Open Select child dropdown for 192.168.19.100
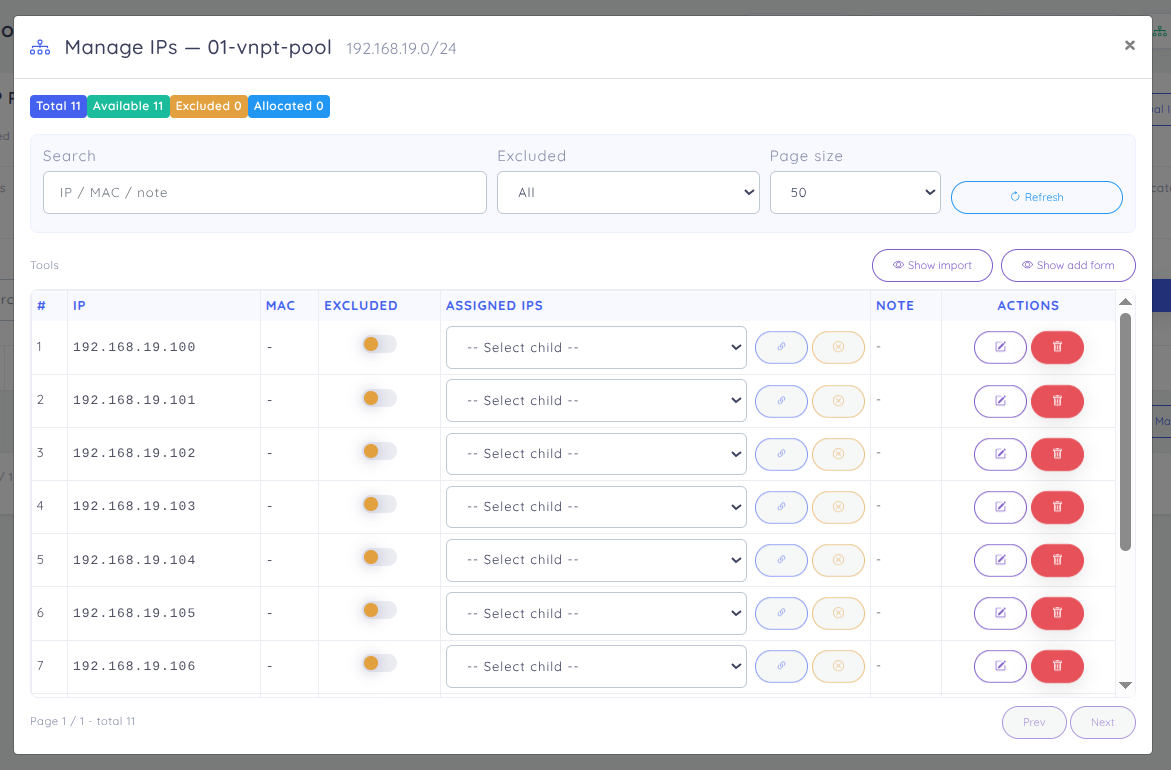 [x=596, y=347]
